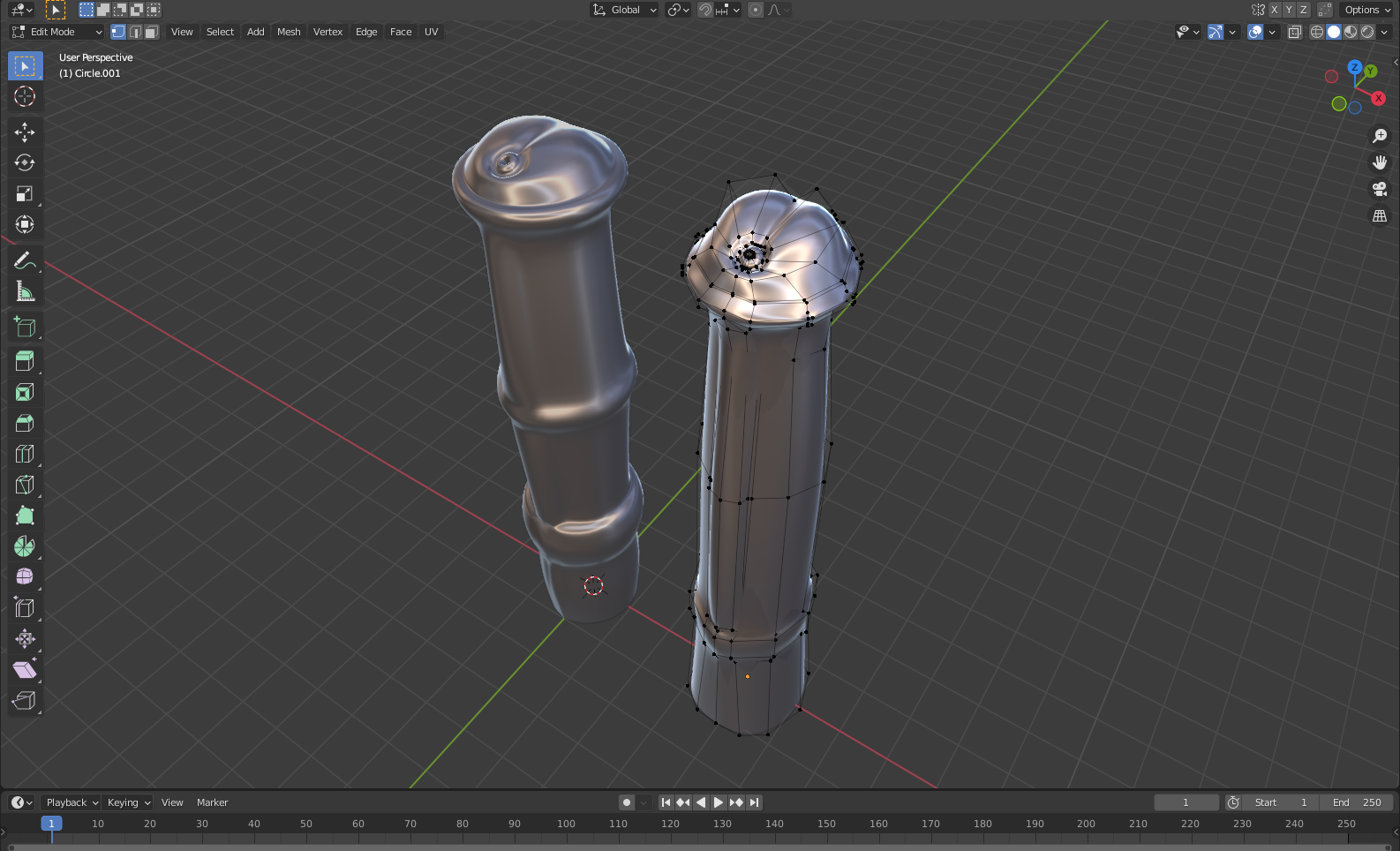Select the Move tool in toolbar
This screenshot has width=1400, height=851.
pos(25,132)
